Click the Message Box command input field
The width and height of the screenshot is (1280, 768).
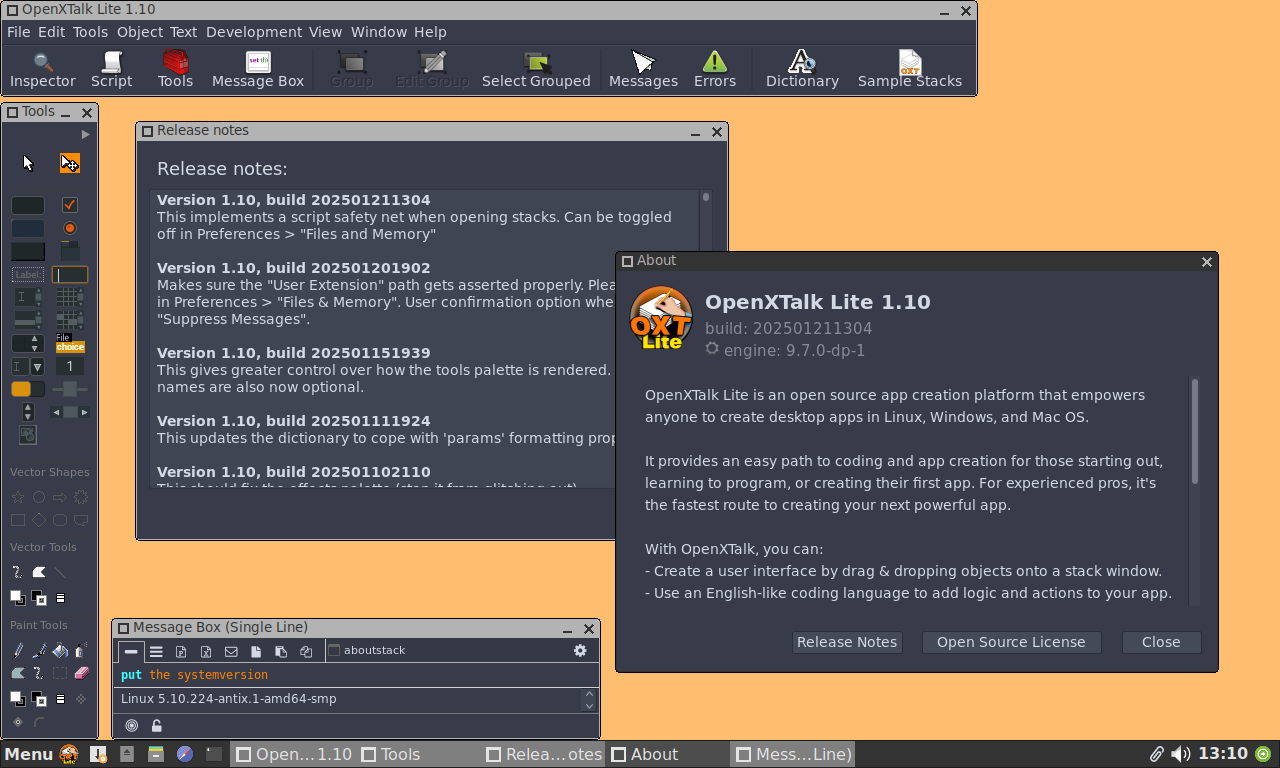tap(357, 675)
